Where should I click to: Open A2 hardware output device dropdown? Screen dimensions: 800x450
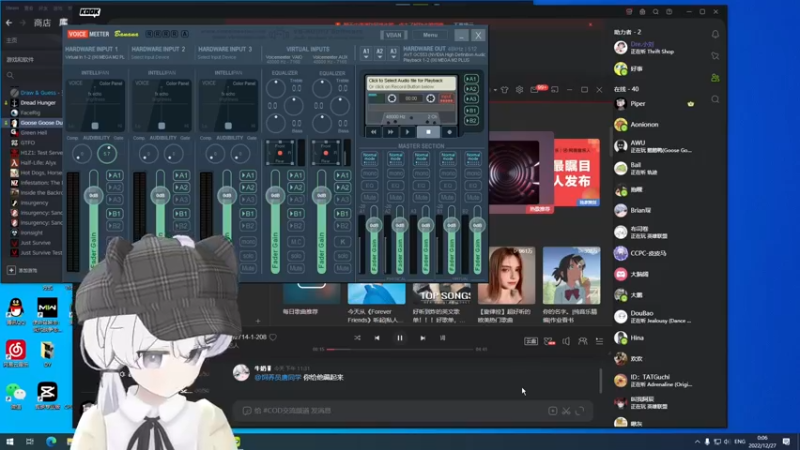[x=380, y=54]
